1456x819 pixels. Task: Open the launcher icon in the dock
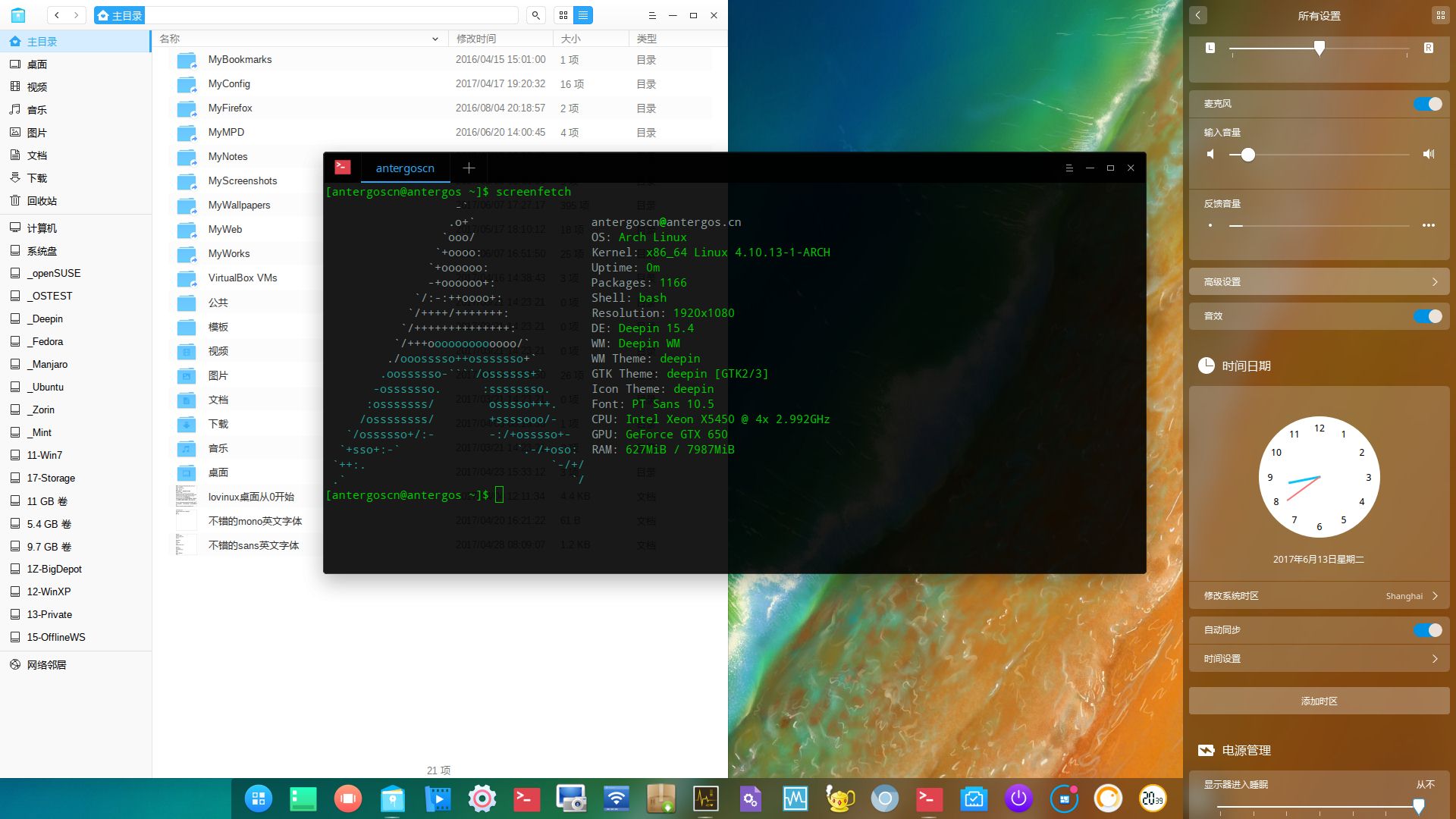[259, 798]
